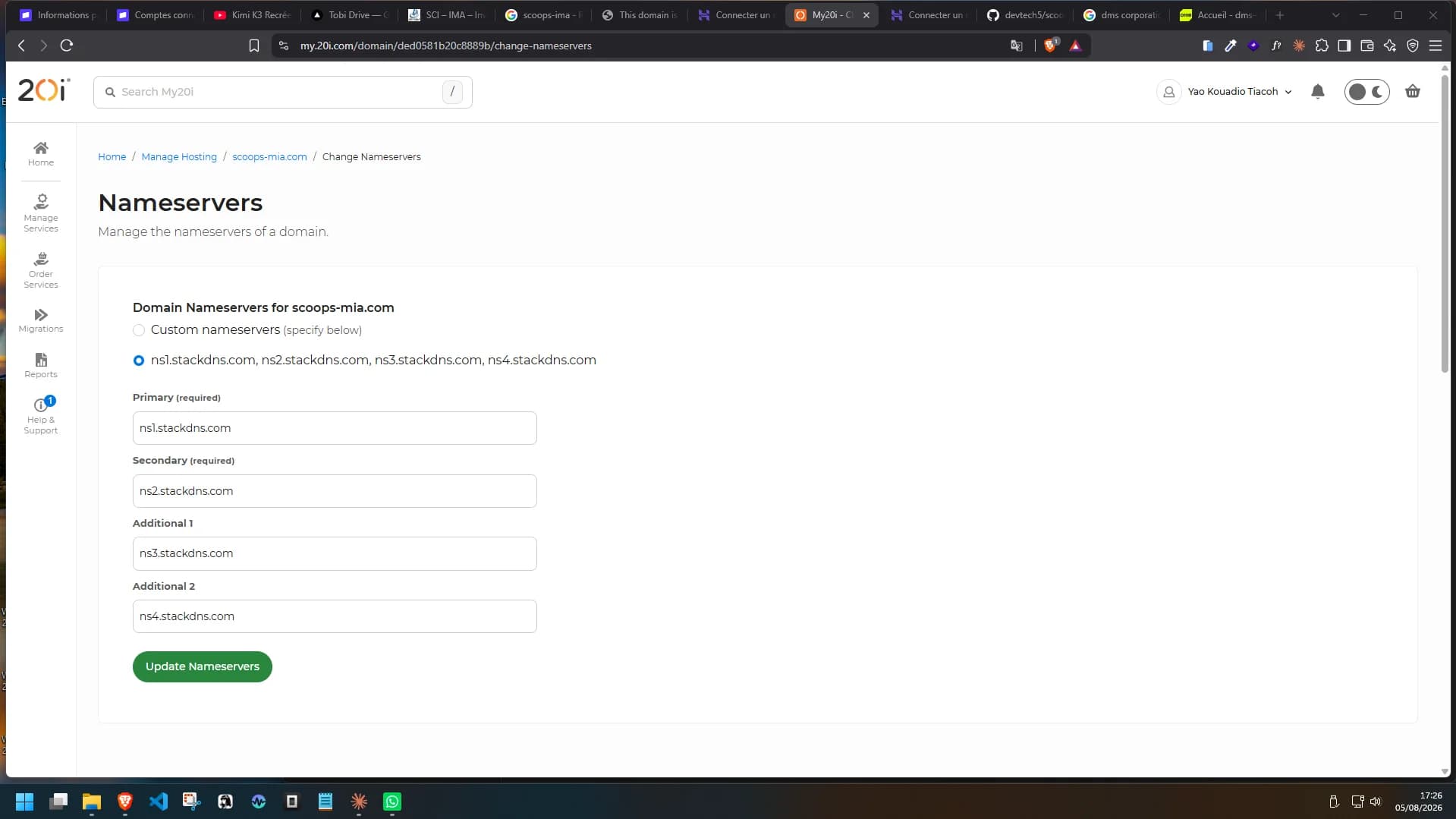This screenshot has width=1456, height=819.
Task: Switch to the devtech5 GitHub tab
Action: [x=1027, y=15]
